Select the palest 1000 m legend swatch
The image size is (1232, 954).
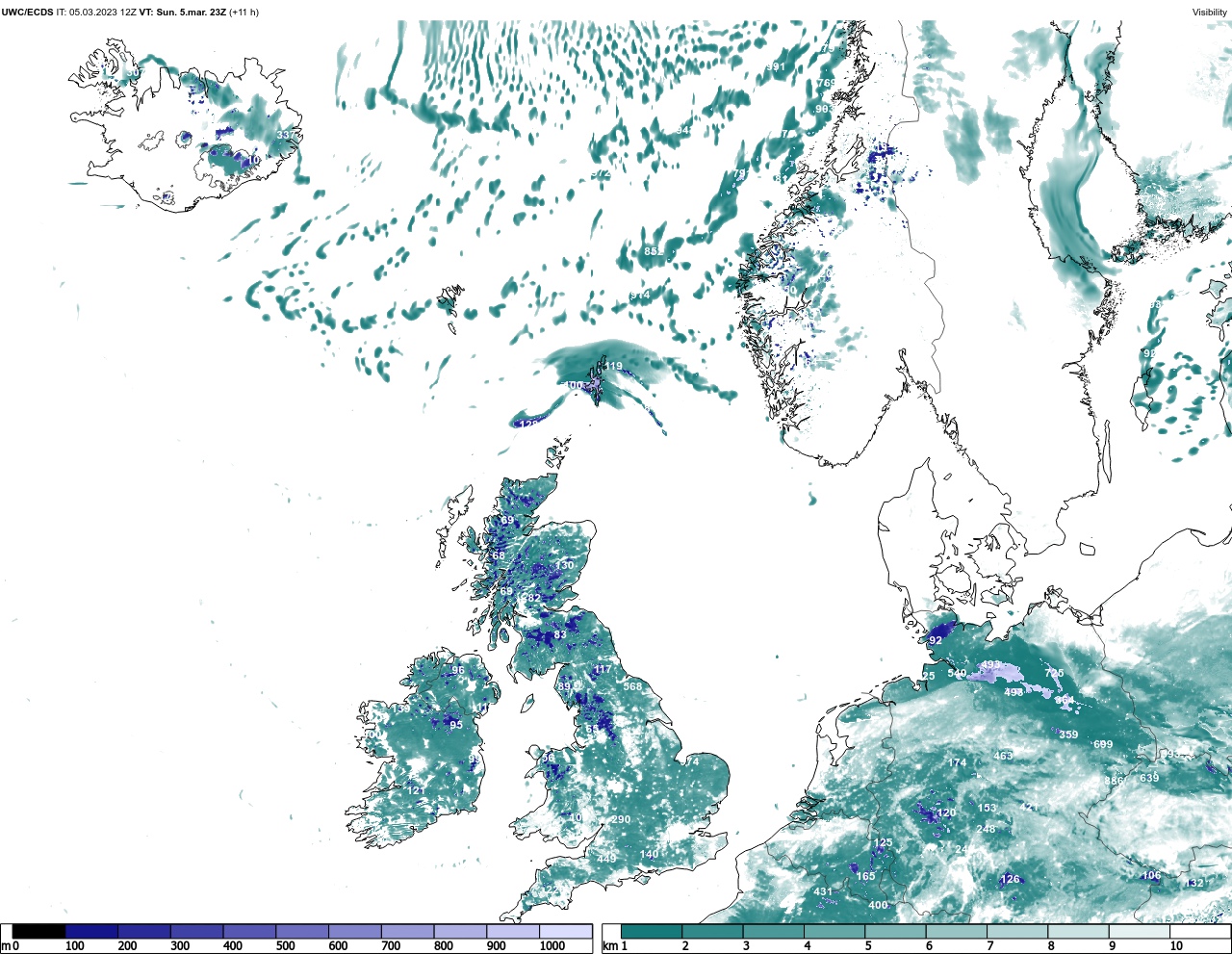(x=565, y=931)
